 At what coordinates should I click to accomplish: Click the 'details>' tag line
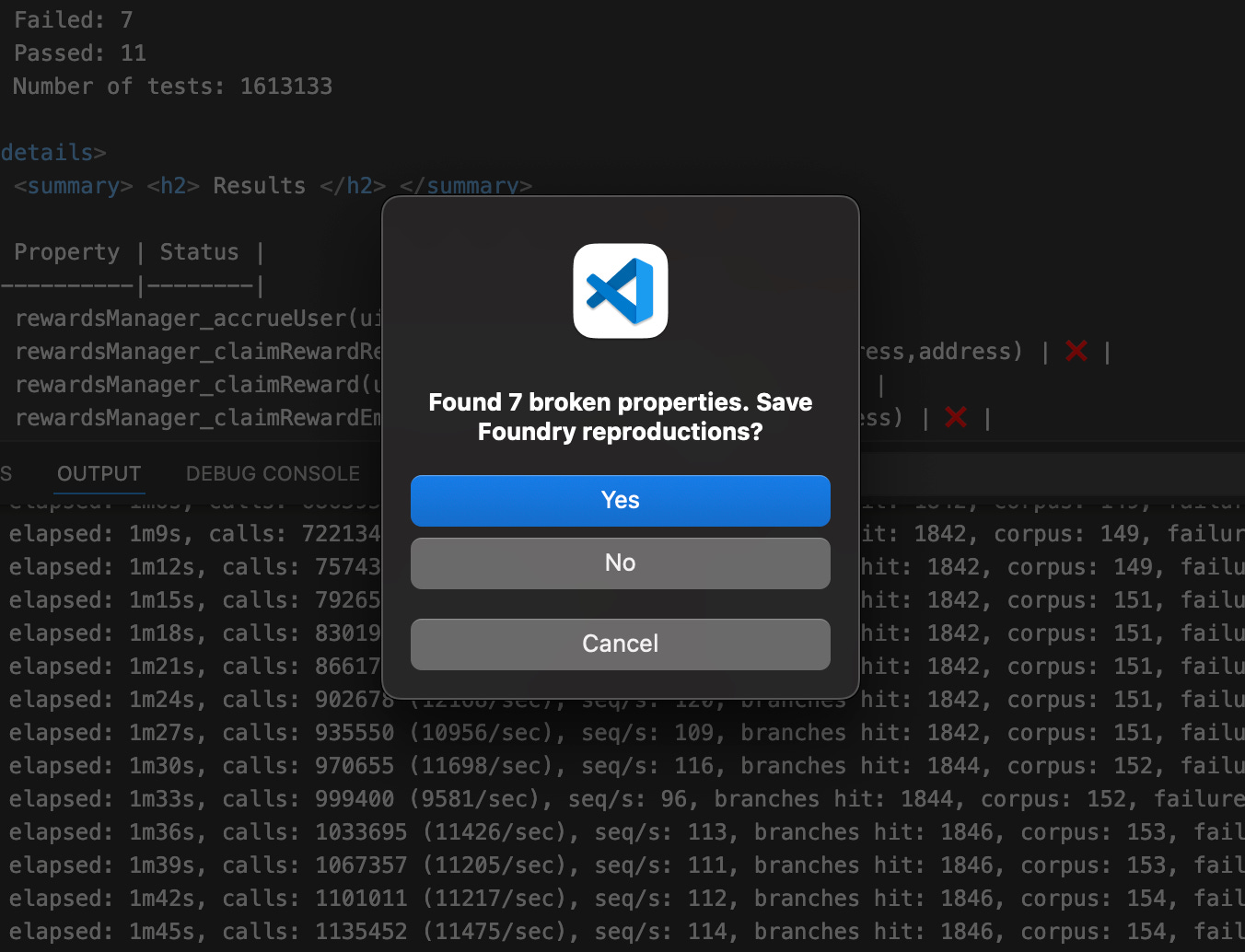point(53,152)
